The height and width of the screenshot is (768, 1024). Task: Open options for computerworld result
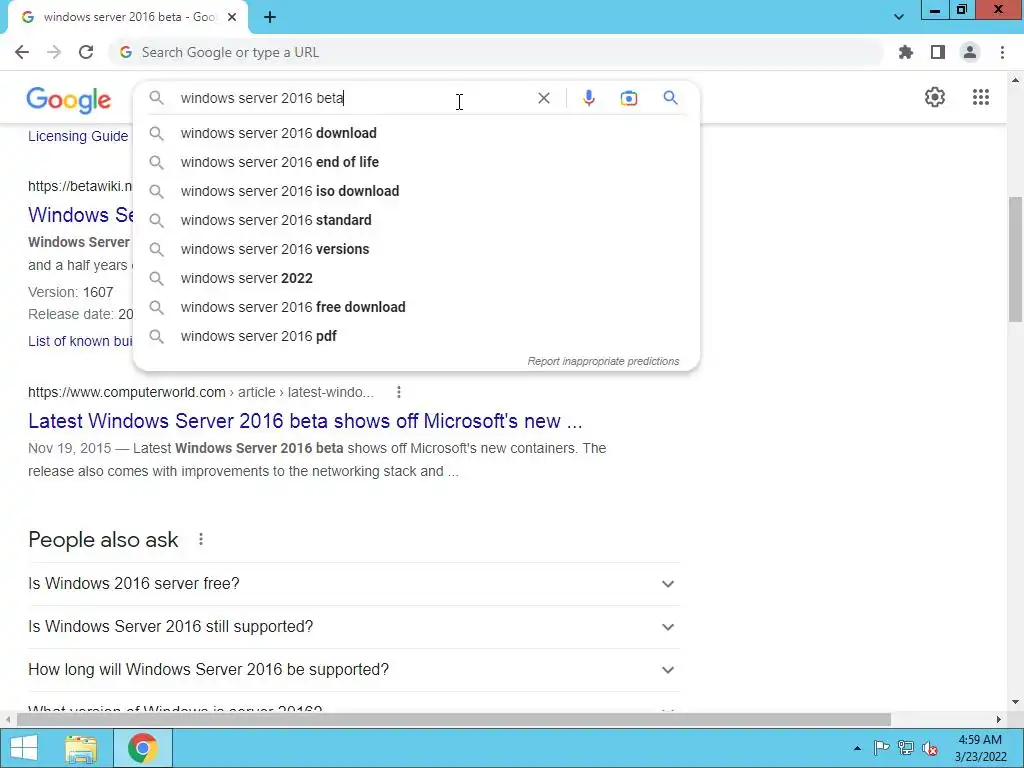point(398,392)
